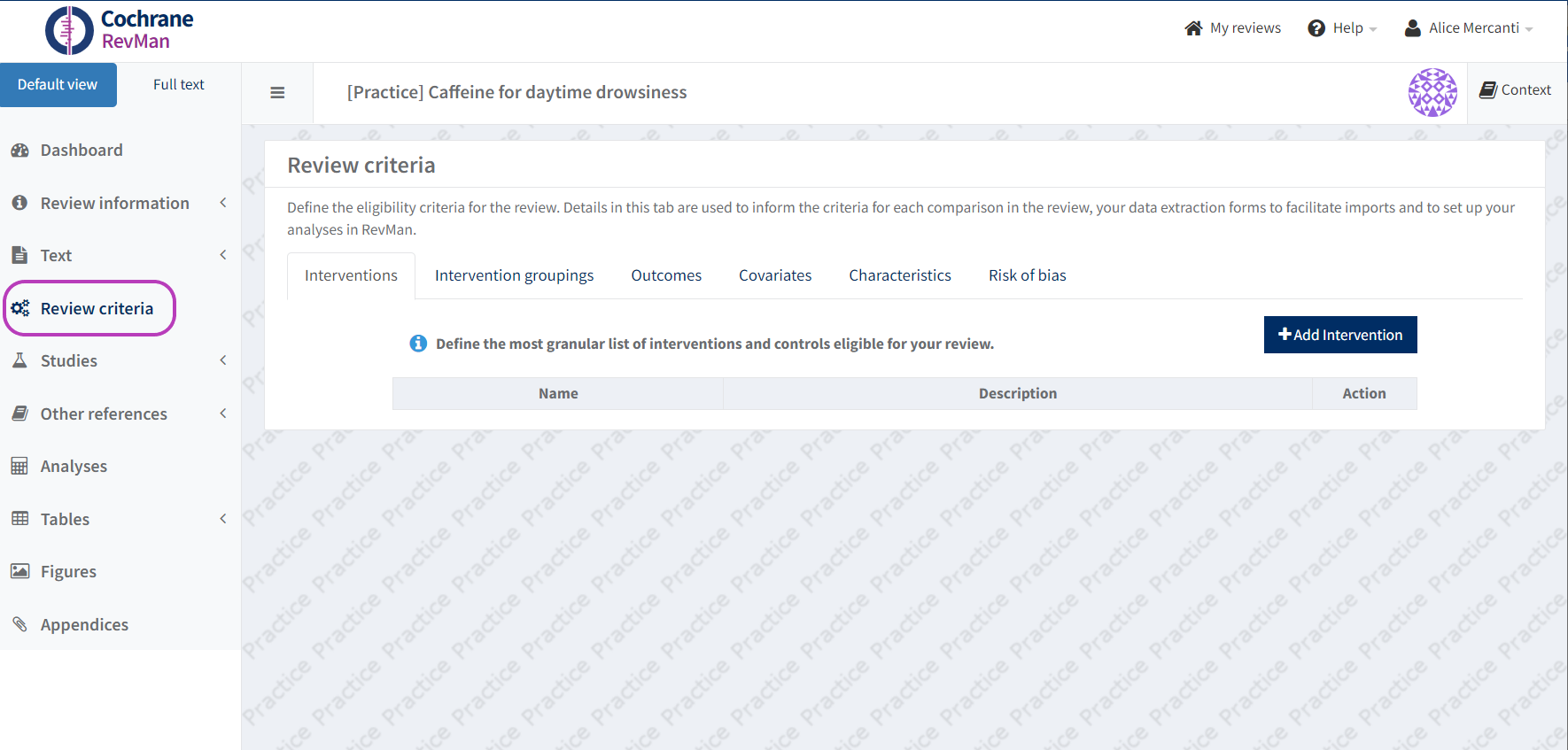The image size is (1568, 750).
Task: Click the Add Intervention button
Action: (1339, 335)
